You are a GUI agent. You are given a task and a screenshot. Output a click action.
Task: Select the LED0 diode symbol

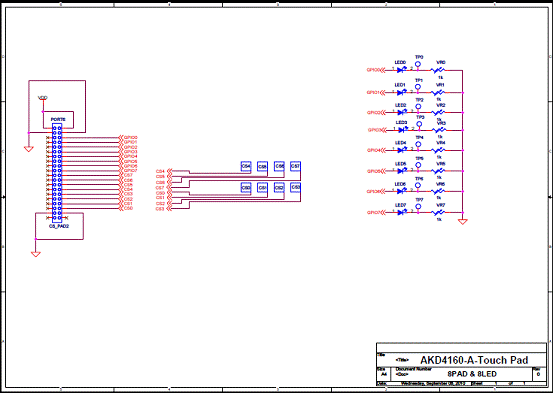[x=401, y=70]
